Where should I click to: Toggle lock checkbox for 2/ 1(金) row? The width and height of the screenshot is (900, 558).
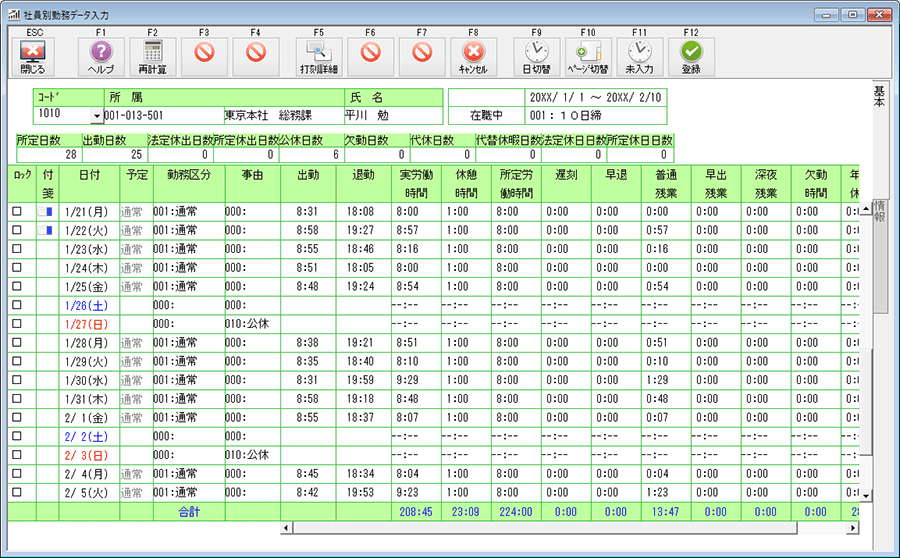(17, 417)
